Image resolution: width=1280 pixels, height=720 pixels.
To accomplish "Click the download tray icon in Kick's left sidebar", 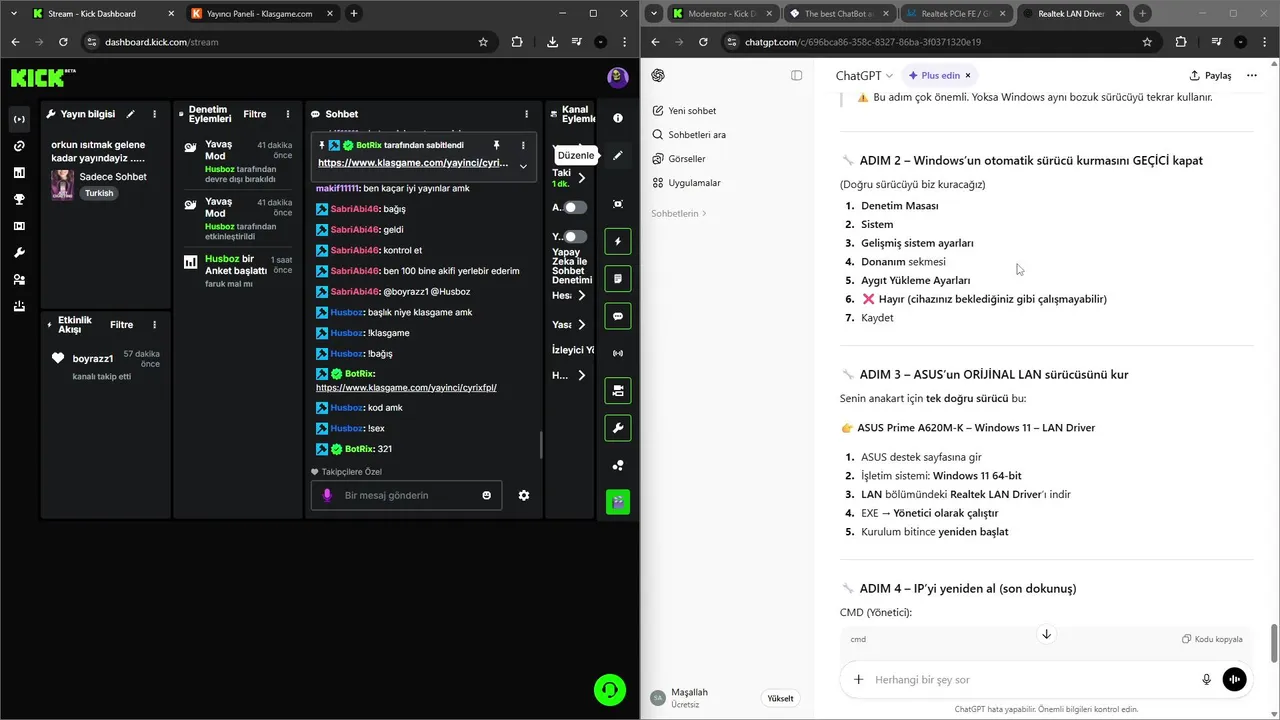I will click(x=19, y=306).
